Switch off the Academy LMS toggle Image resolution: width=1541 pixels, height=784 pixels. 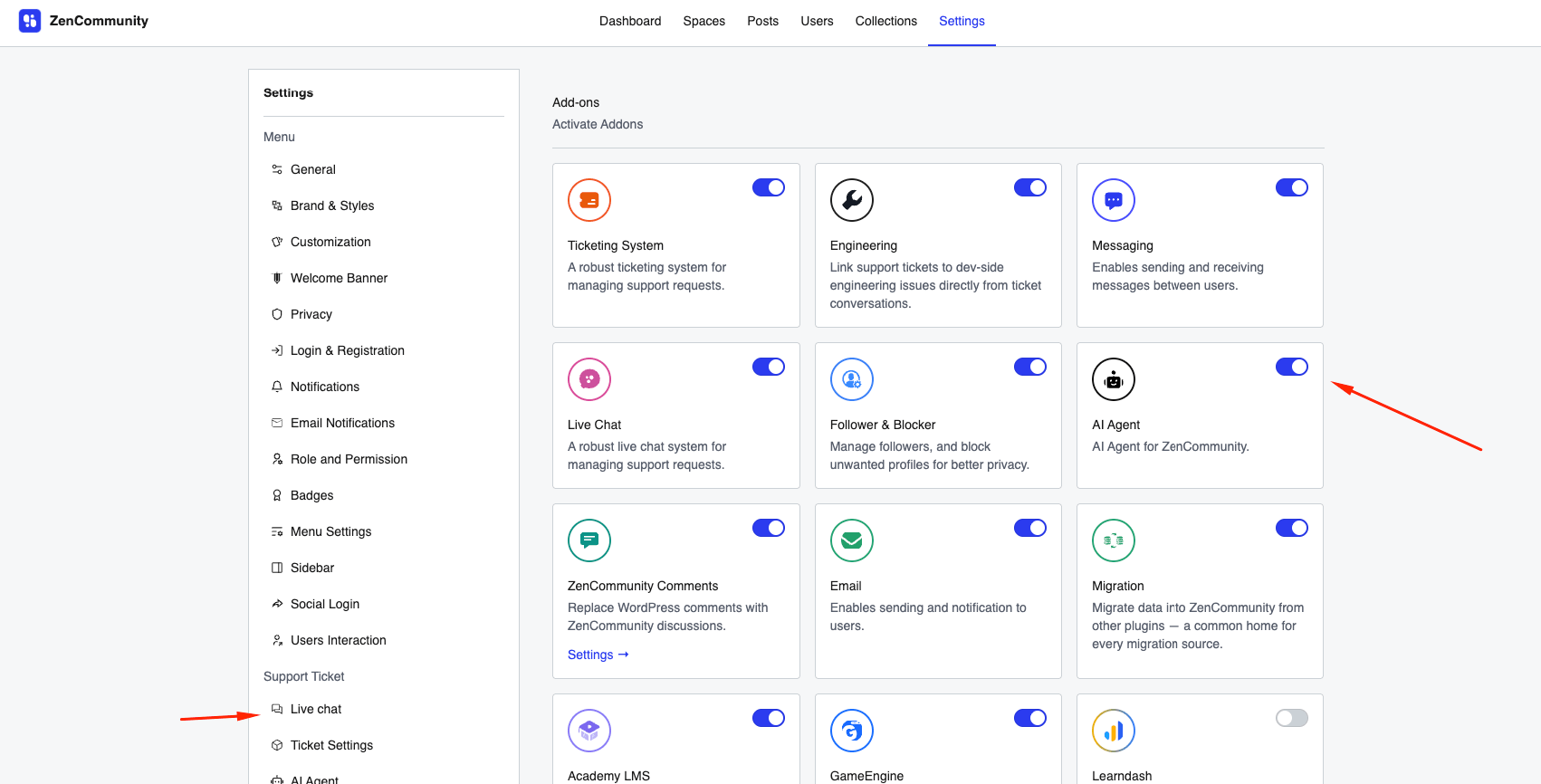click(769, 718)
